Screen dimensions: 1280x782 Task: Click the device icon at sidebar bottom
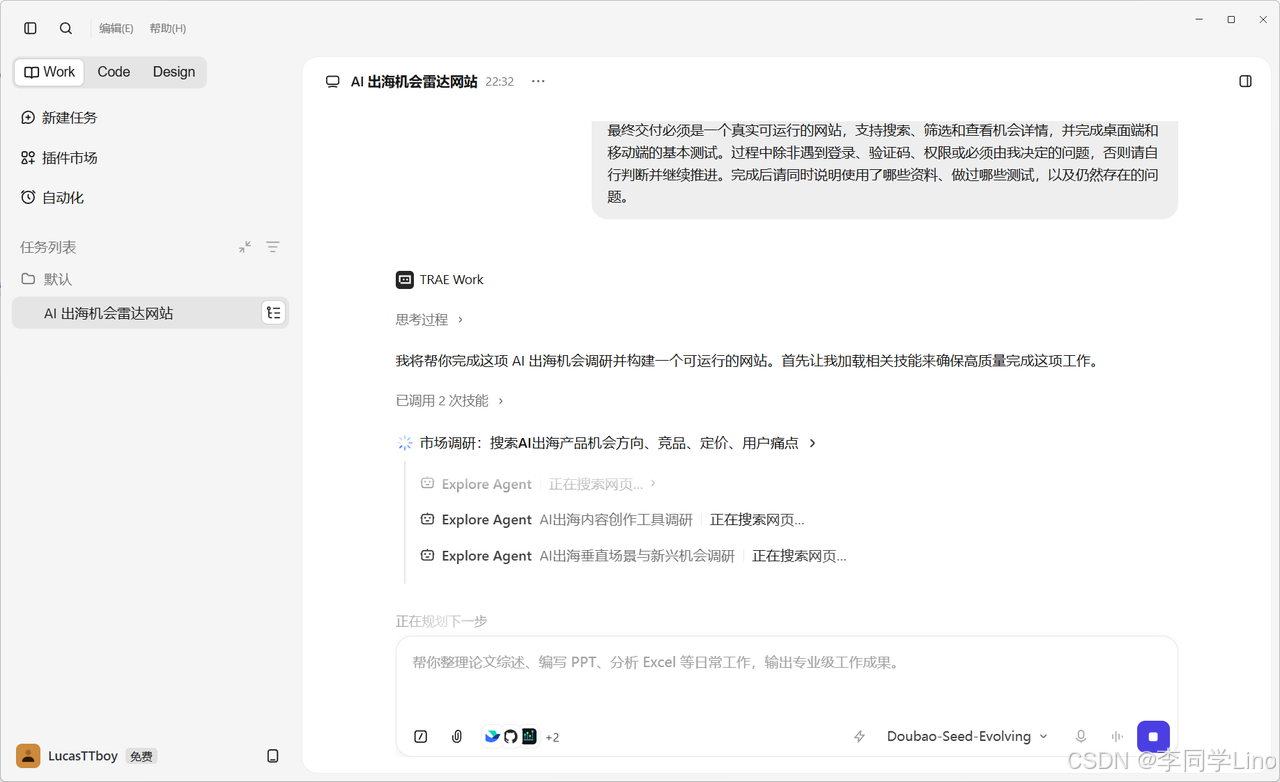tap(273, 756)
